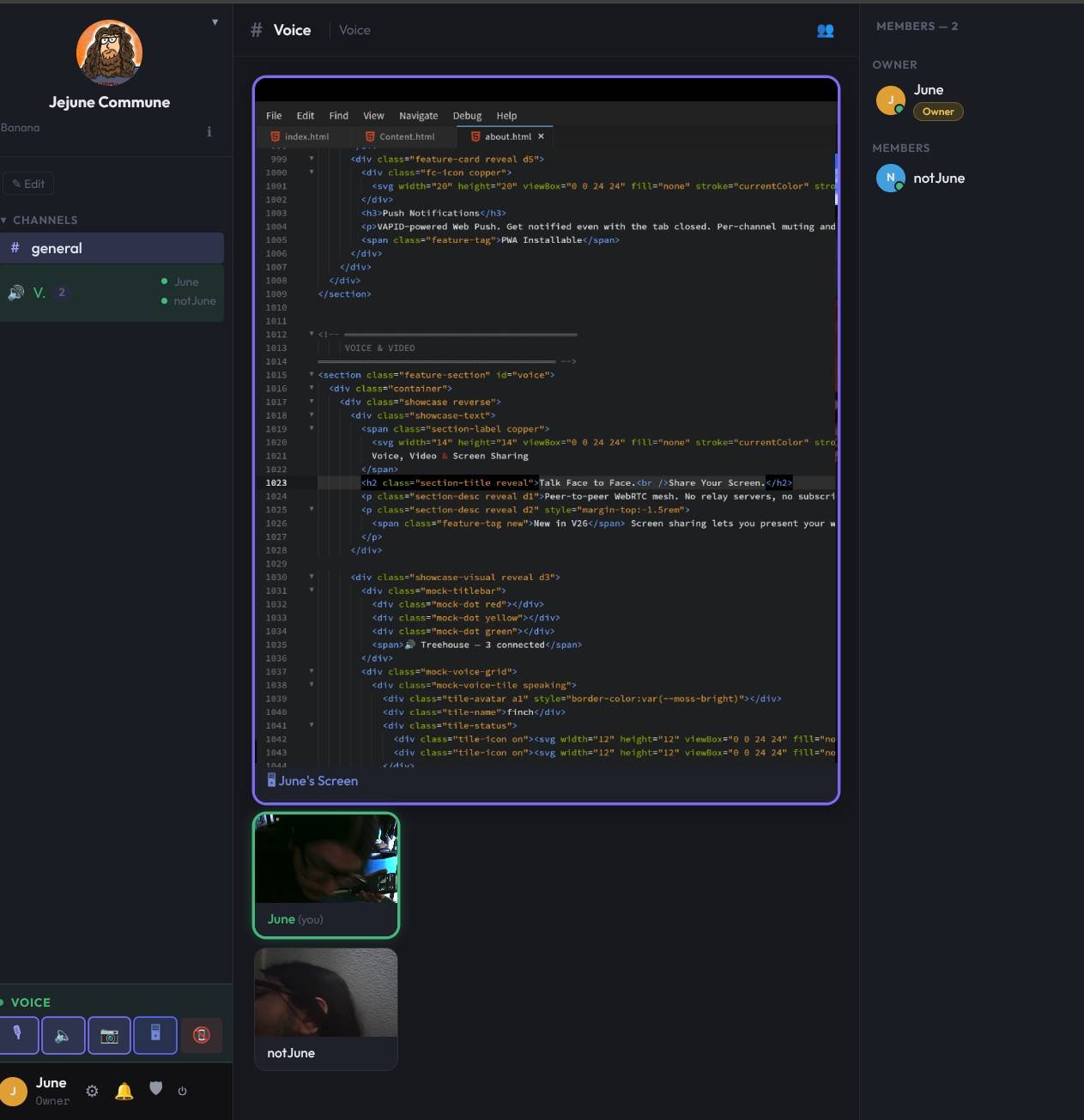This screenshot has width=1084, height=1120.
Task: Click the yellow notification bell icon
Action: click(124, 1091)
